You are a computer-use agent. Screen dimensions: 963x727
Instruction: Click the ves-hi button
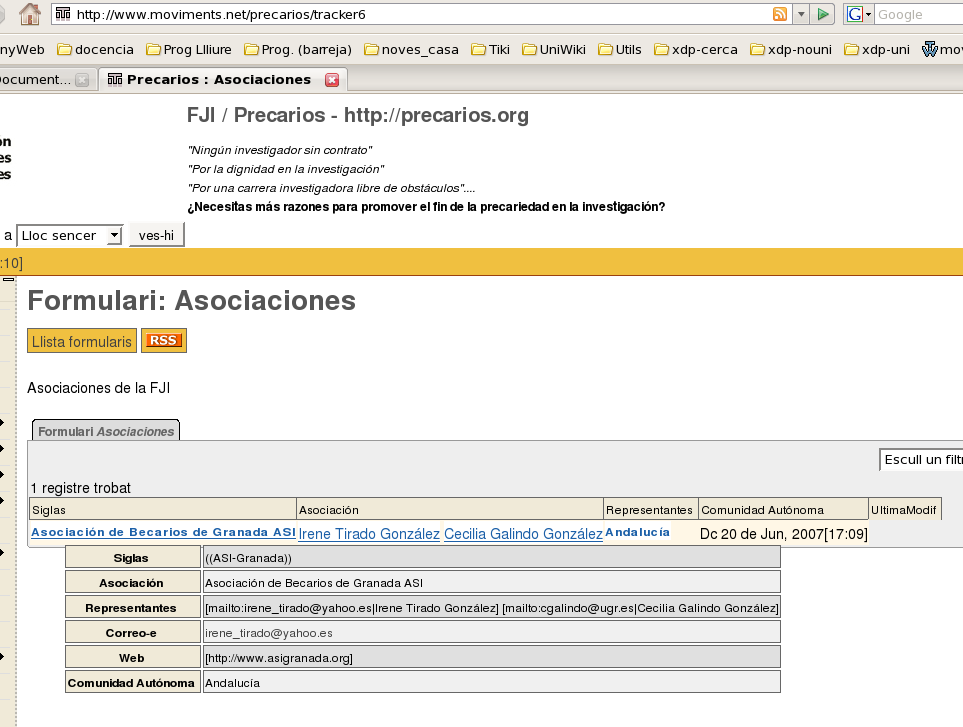point(157,235)
